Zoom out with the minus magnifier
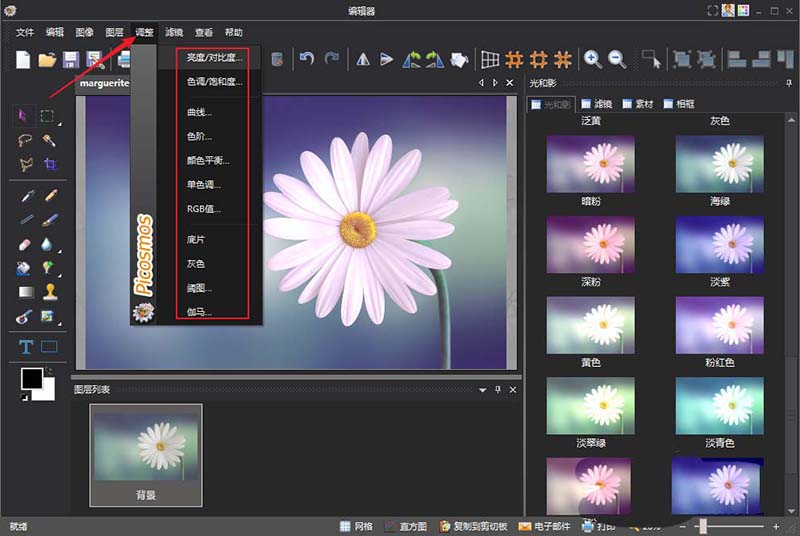Viewport: 800px width, 536px height. point(617,60)
